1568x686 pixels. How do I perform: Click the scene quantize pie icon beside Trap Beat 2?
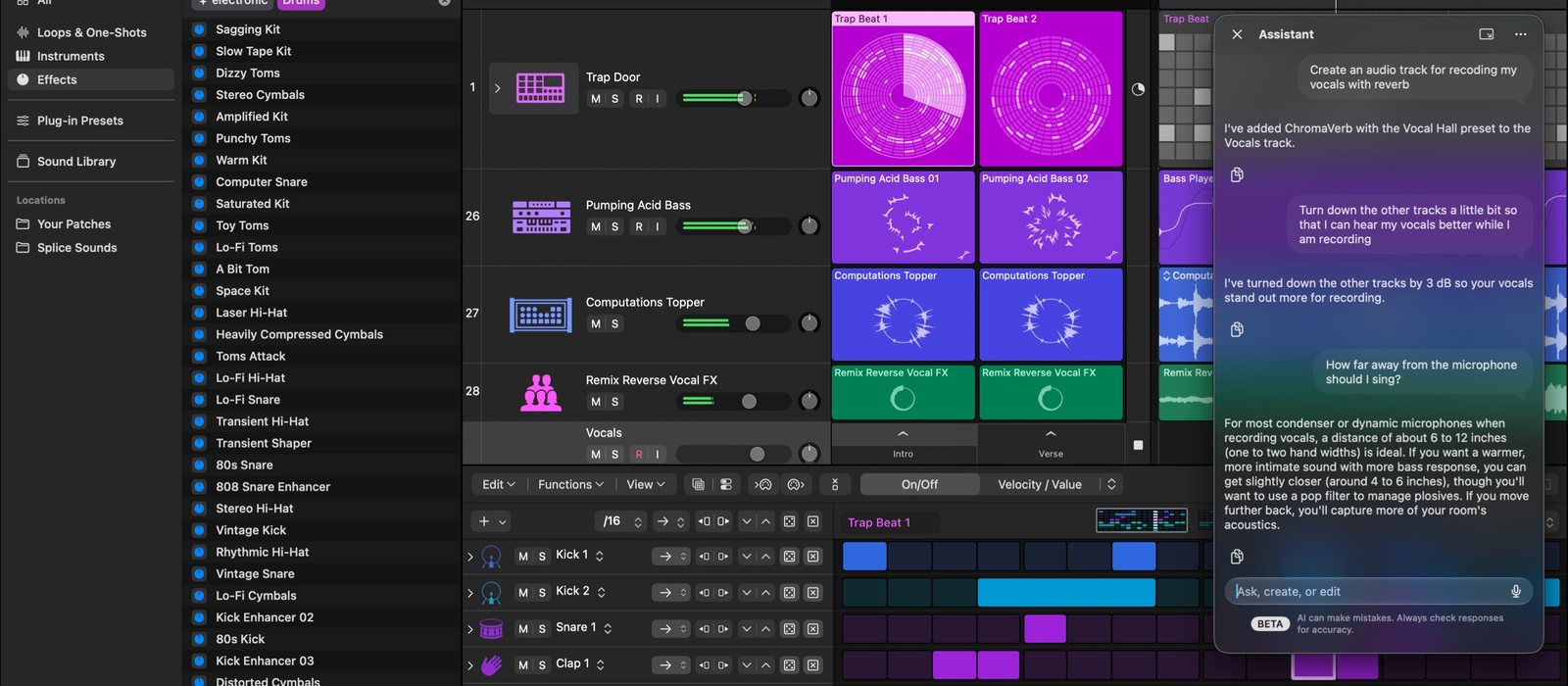[x=1138, y=89]
